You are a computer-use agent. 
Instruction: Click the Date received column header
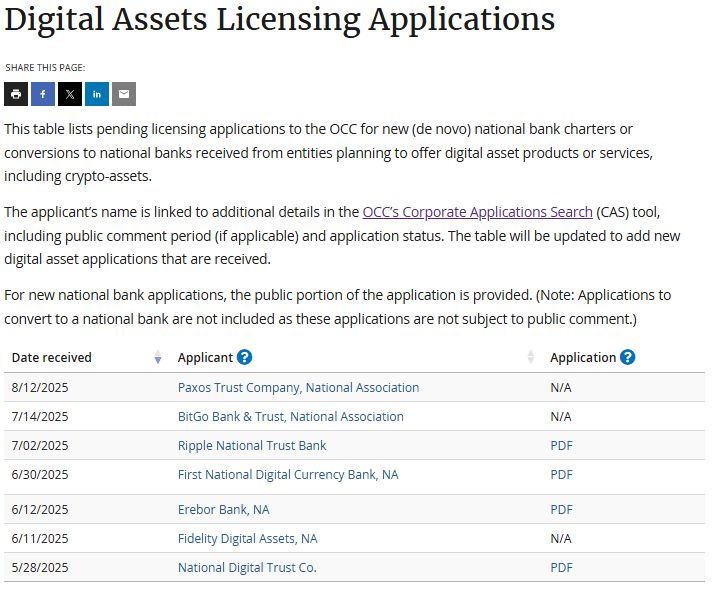(52, 357)
